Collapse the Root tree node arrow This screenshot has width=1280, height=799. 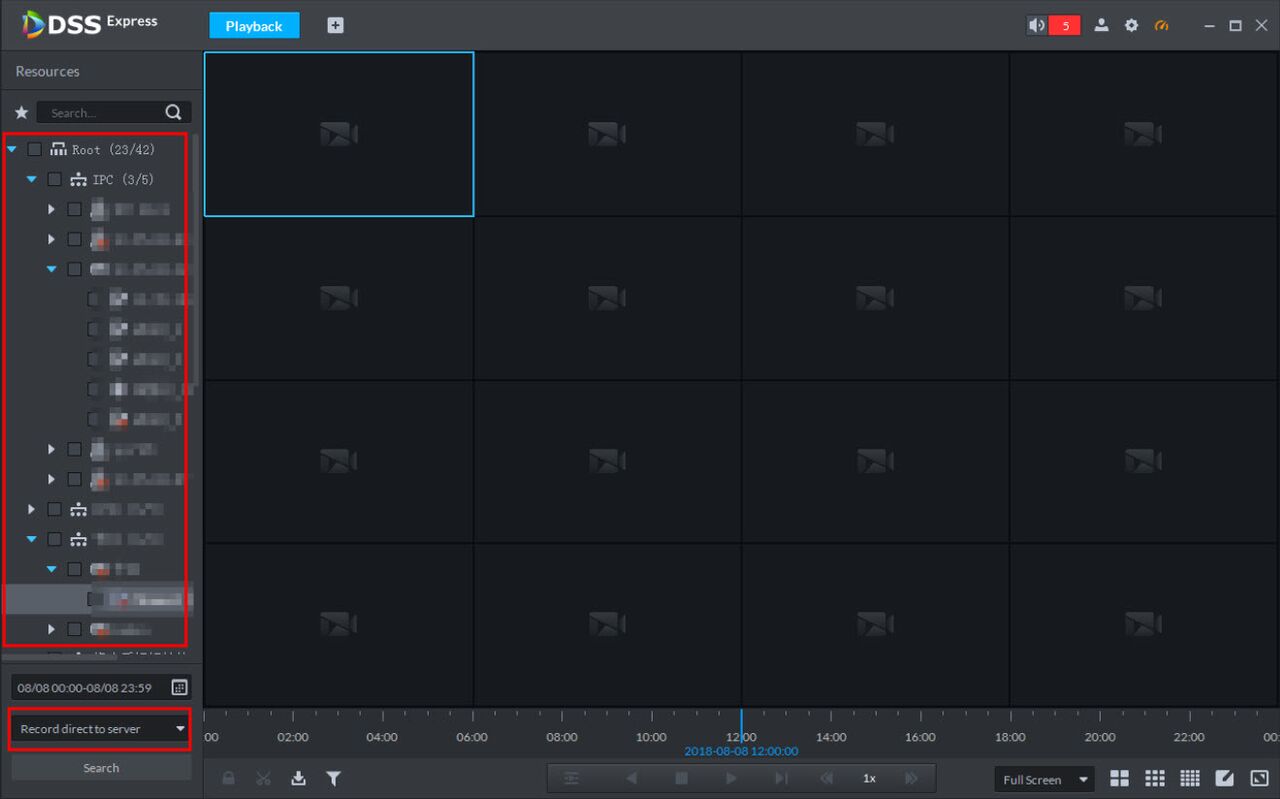[x=12, y=149]
